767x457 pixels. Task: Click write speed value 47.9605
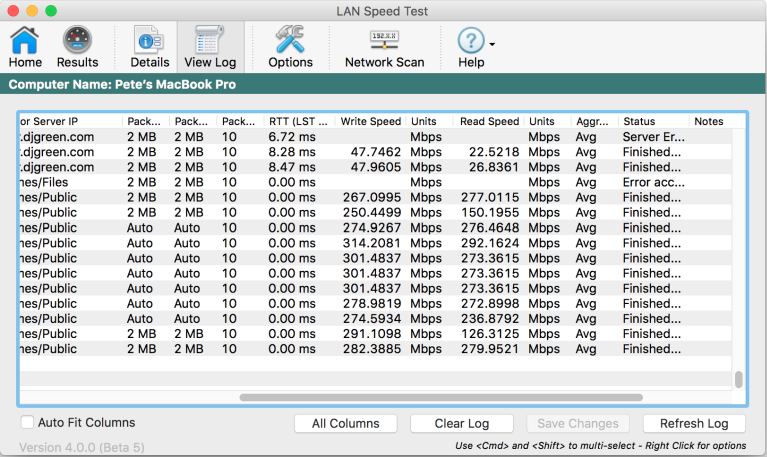pyautogui.click(x=376, y=167)
